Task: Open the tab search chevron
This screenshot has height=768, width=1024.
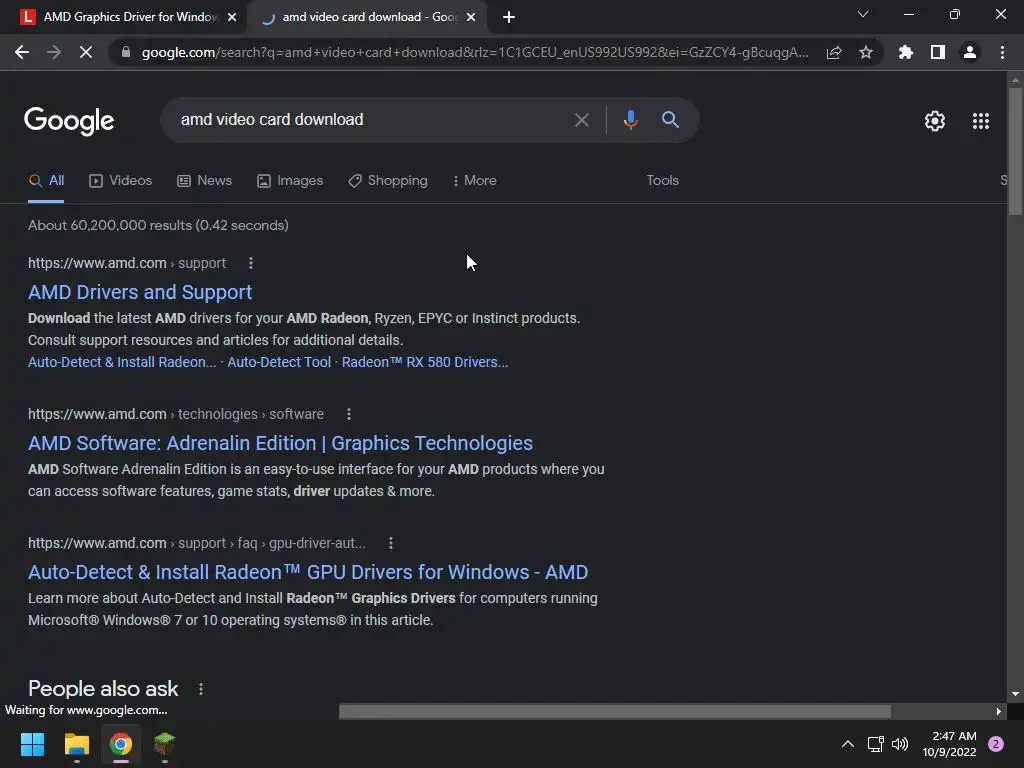Action: 863,14
